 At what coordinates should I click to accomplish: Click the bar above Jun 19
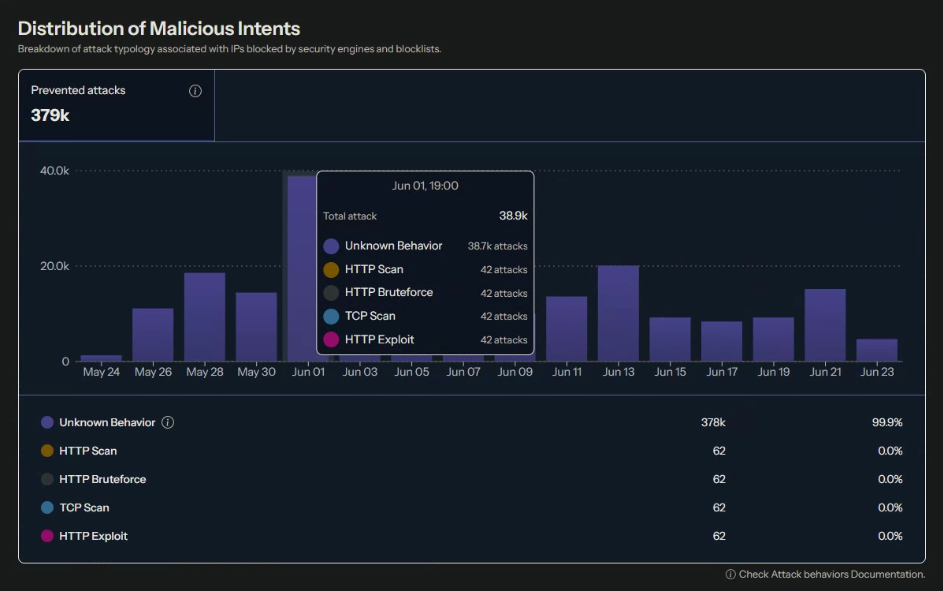[x=773, y=339]
